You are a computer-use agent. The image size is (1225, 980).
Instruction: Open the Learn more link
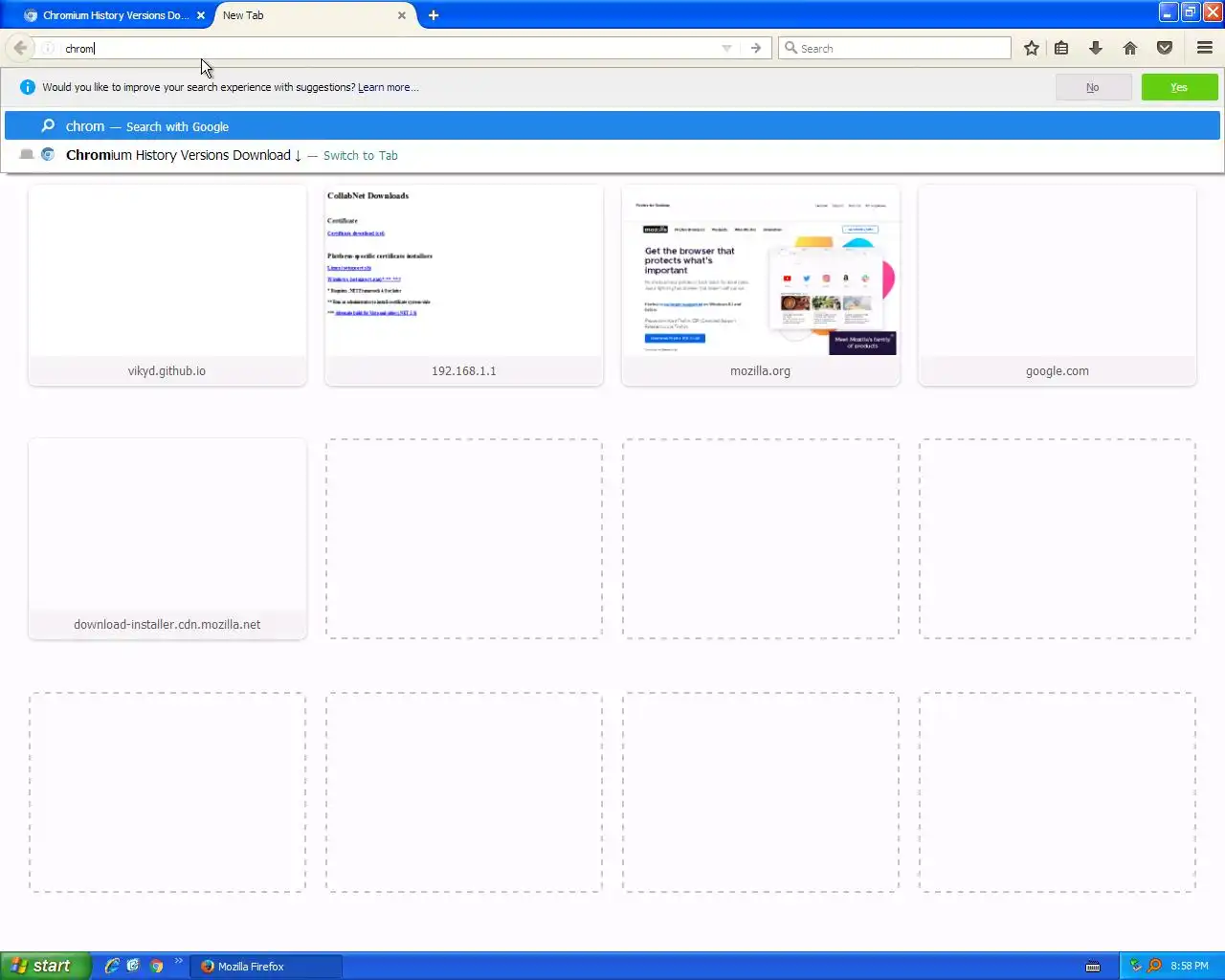pos(388,87)
